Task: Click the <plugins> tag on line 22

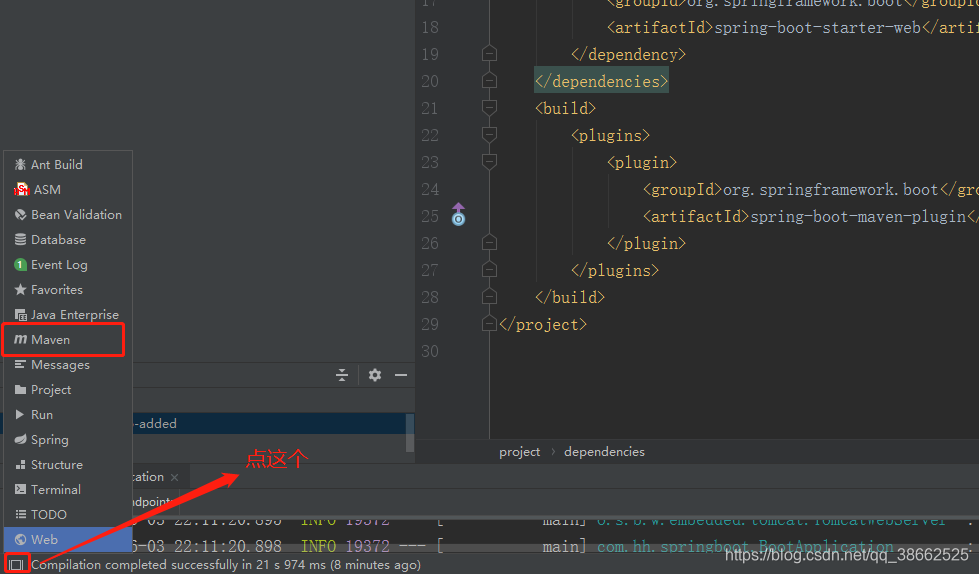Action: (x=611, y=136)
